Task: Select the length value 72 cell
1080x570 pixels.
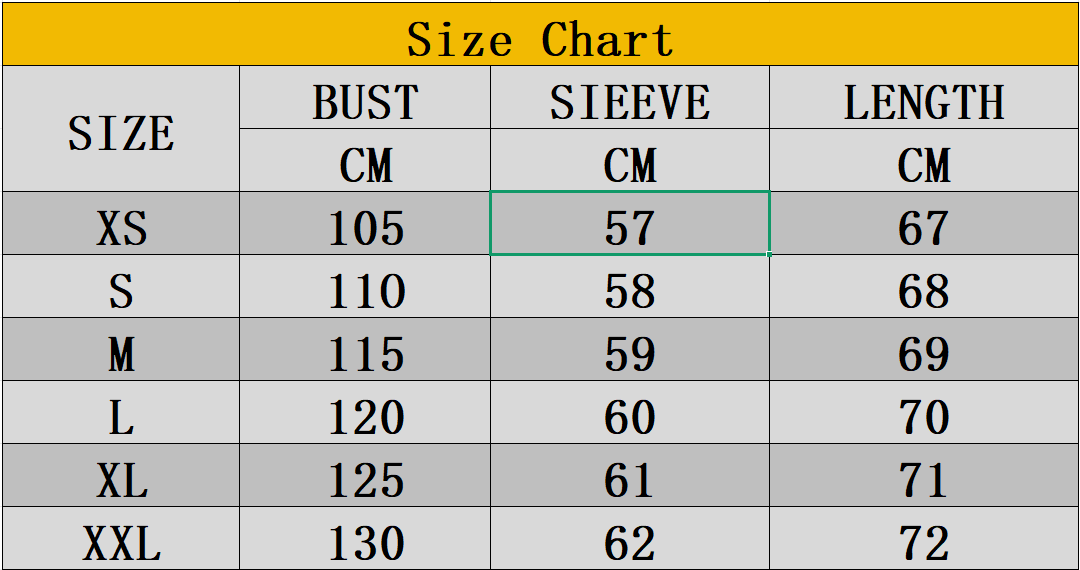Action: [924, 540]
